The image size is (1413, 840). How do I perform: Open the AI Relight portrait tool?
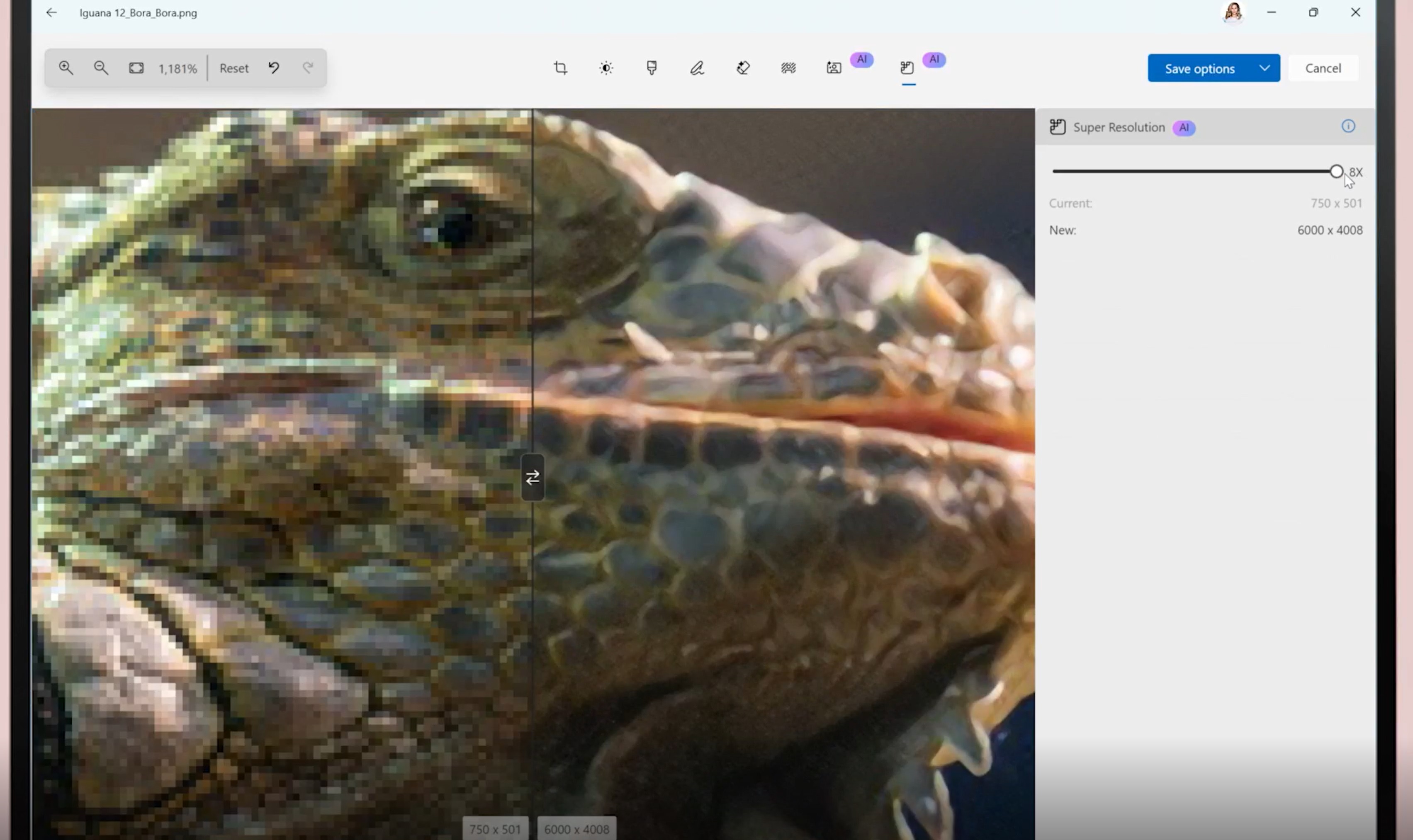tap(834, 68)
